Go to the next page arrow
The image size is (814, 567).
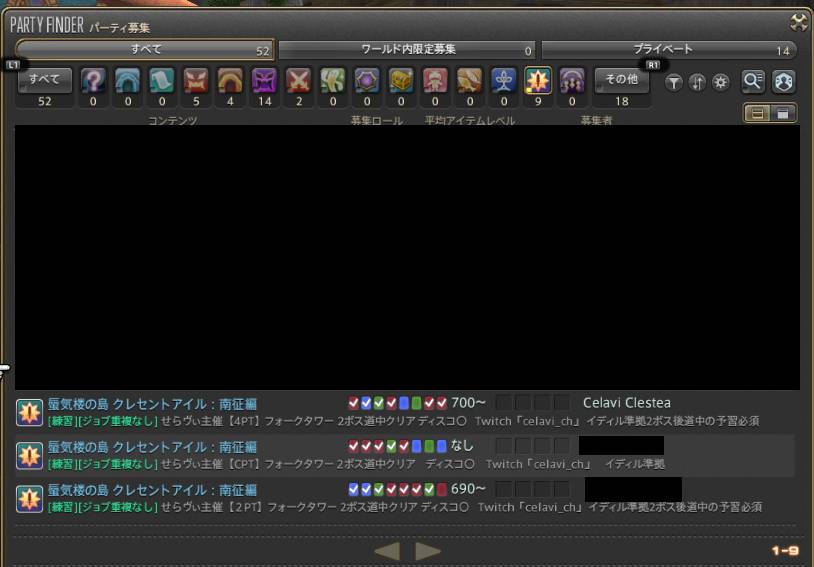pyautogui.click(x=428, y=551)
